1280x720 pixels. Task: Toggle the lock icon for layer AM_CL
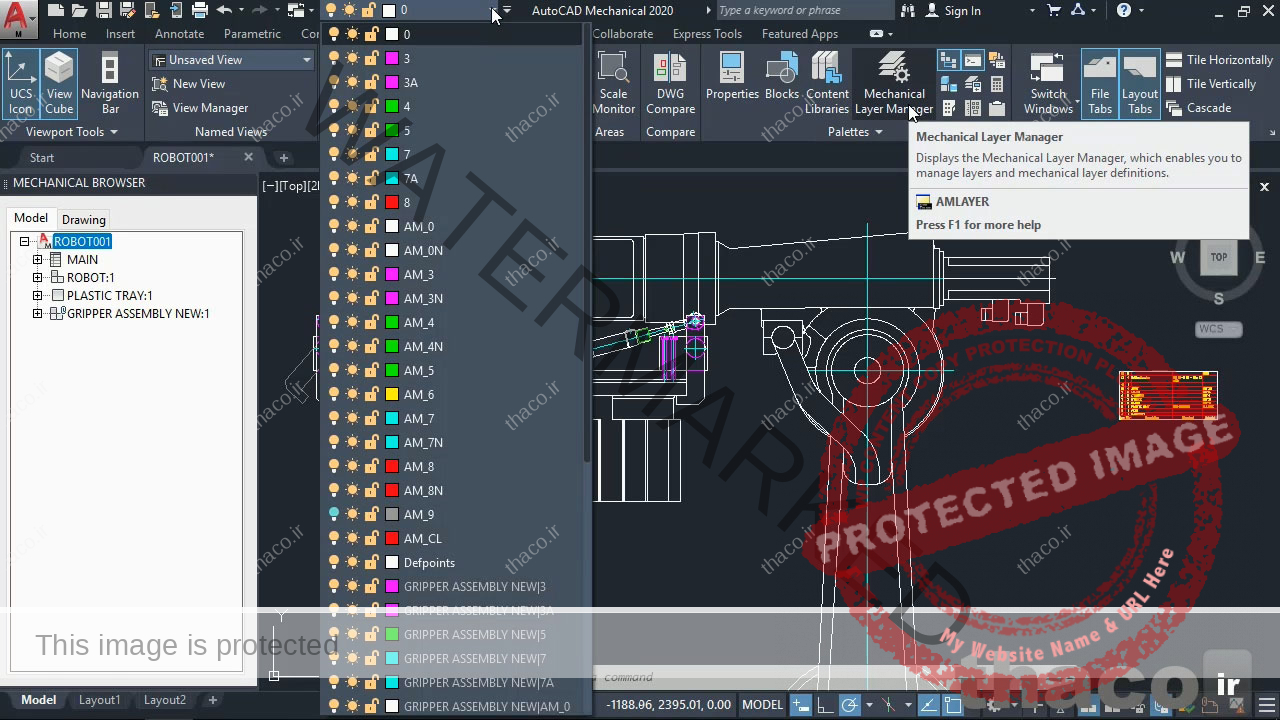pos(371,538)
